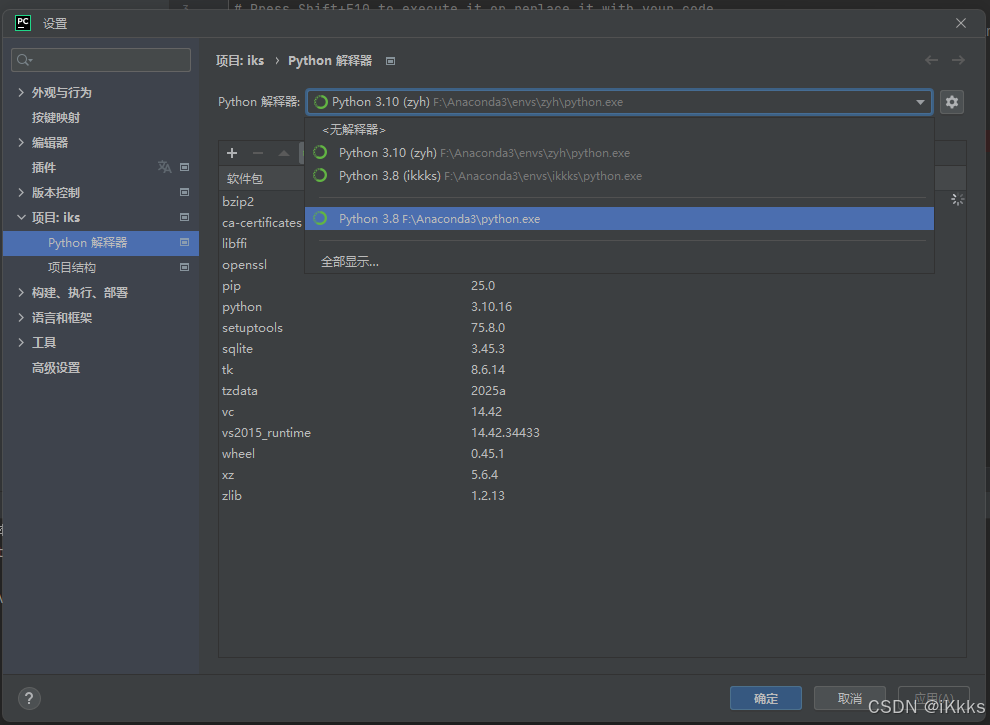Collapse 项目: iks settings group
Image resolution: width=990 pixels, height=725 pixels.
click(x=21, y=217)
